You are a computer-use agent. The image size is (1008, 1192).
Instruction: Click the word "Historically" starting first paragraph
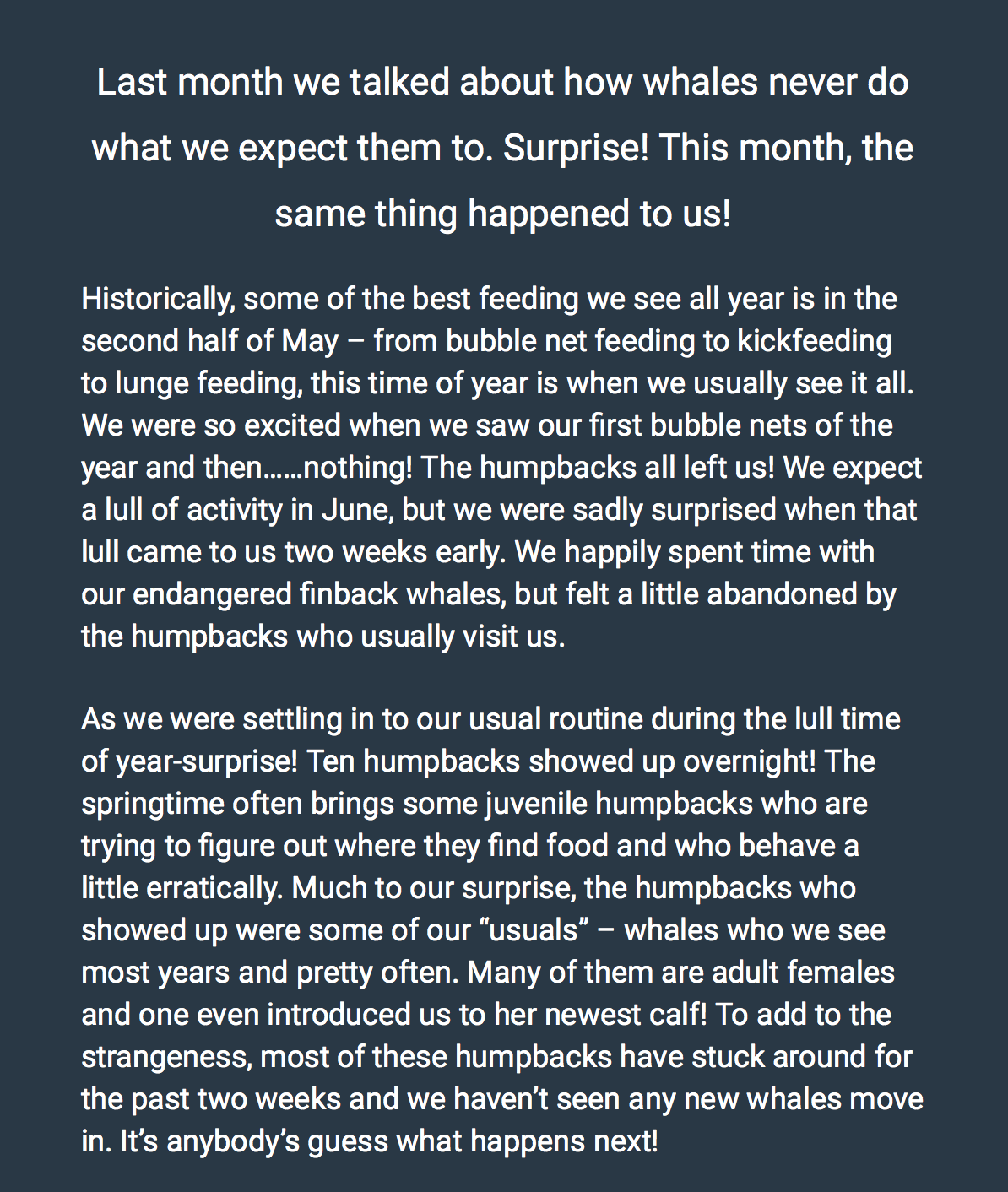tap(157, 299)
